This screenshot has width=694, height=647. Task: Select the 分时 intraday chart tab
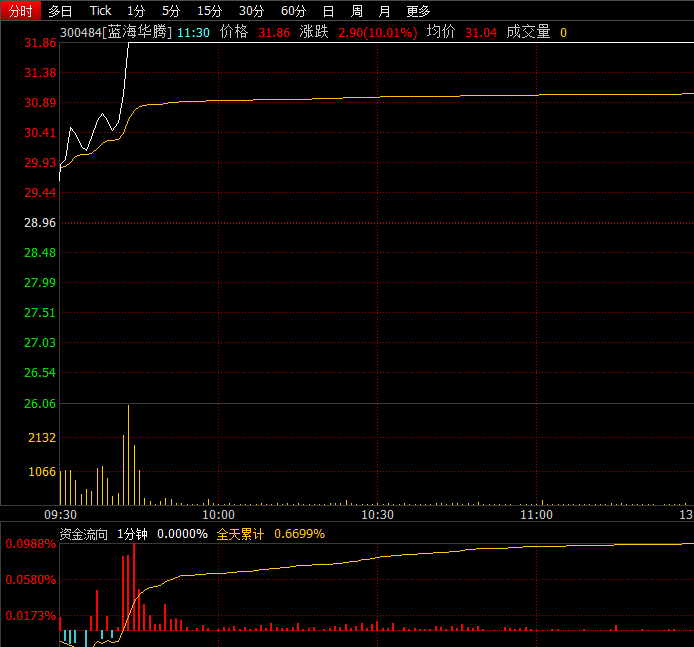21,10
